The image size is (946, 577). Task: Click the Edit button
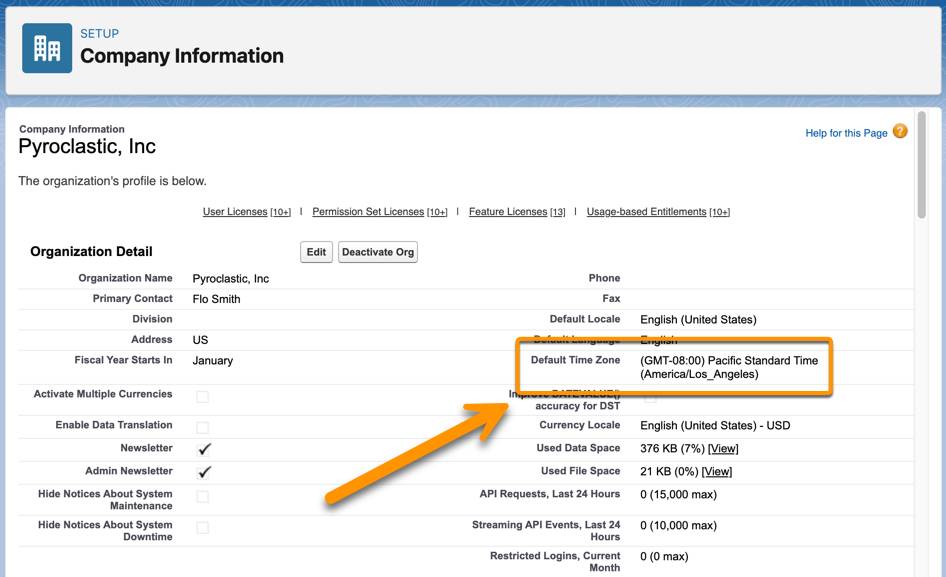[316, 252]
